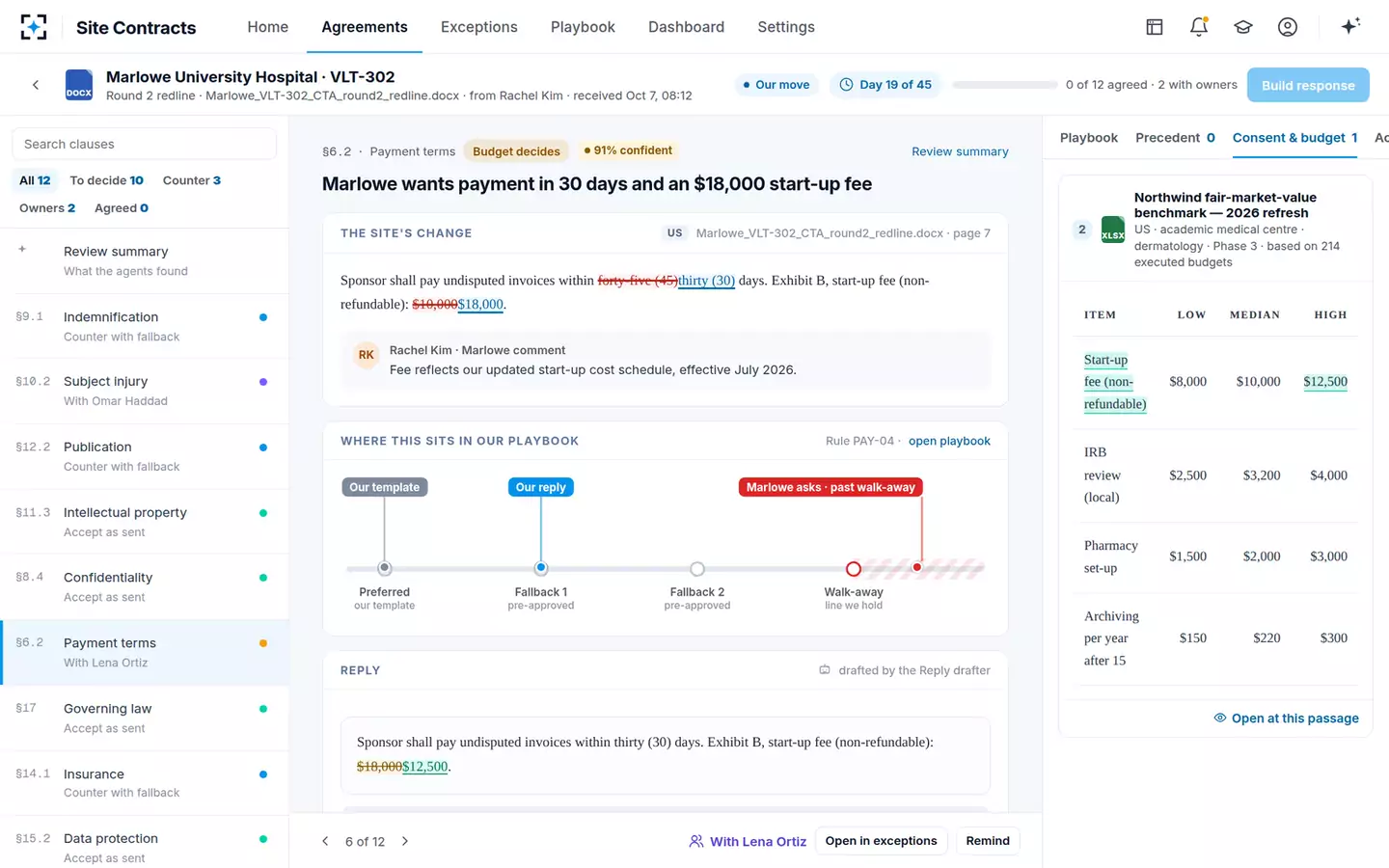This screenshot has height=868, width=1389.
Task: Click the $12,500 high value in benchmark
Action: tap(1325, 381)
